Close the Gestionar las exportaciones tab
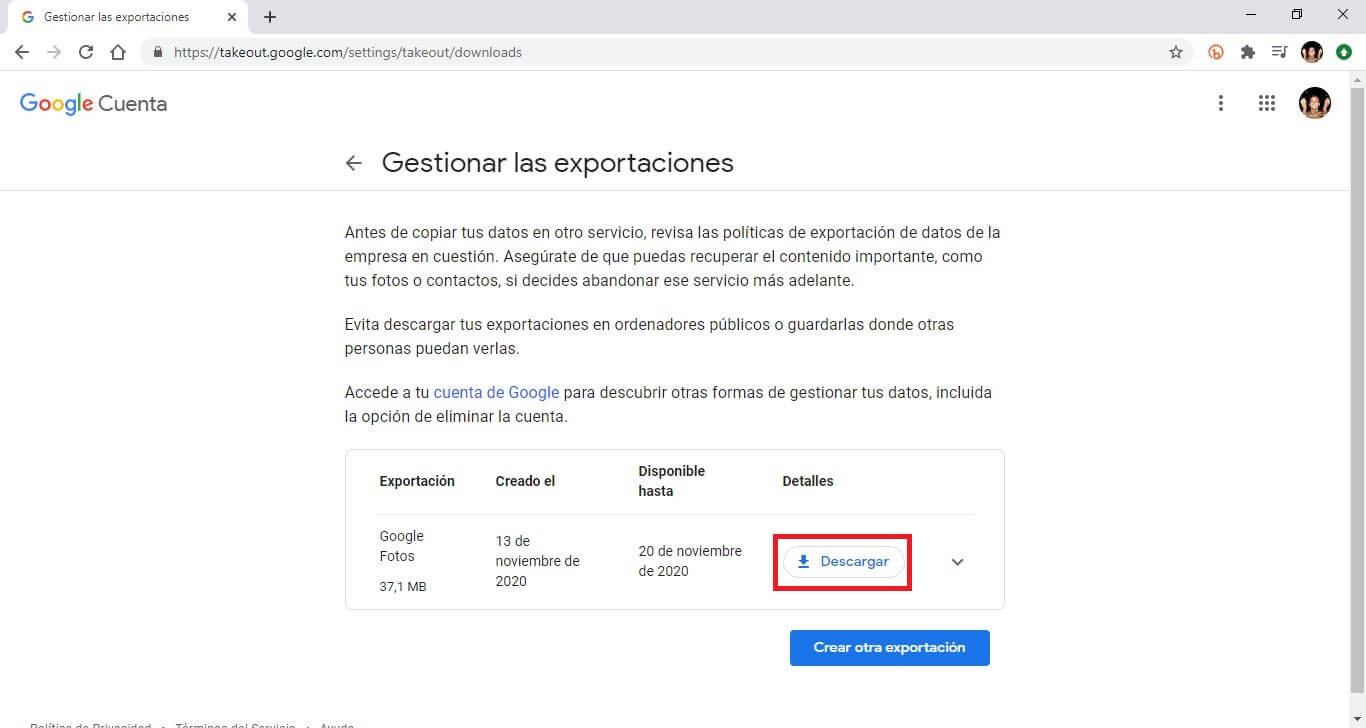The width and height of the screenshot is (1366, 728). click(x=231, y=17)
